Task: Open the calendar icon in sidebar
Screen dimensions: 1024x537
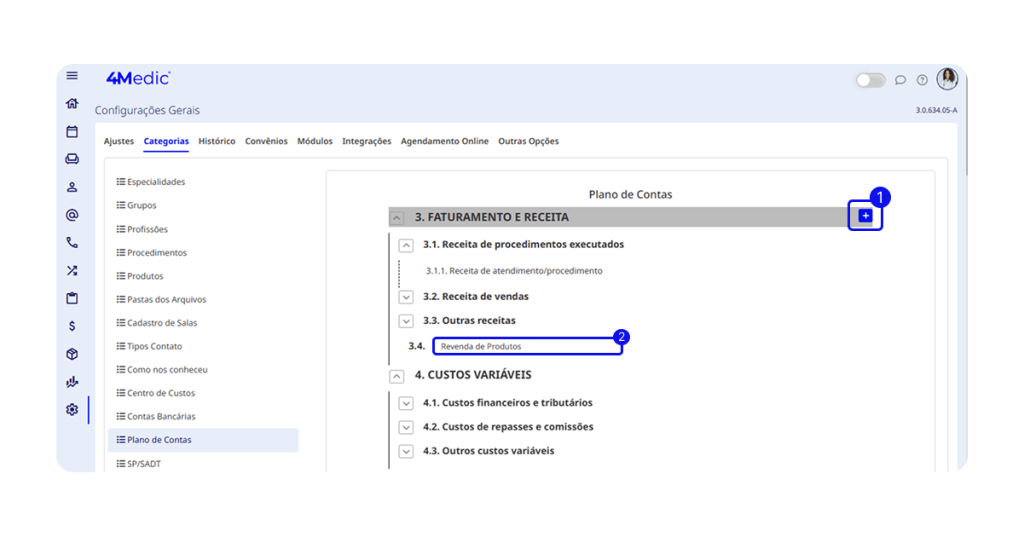Action: 72,131
